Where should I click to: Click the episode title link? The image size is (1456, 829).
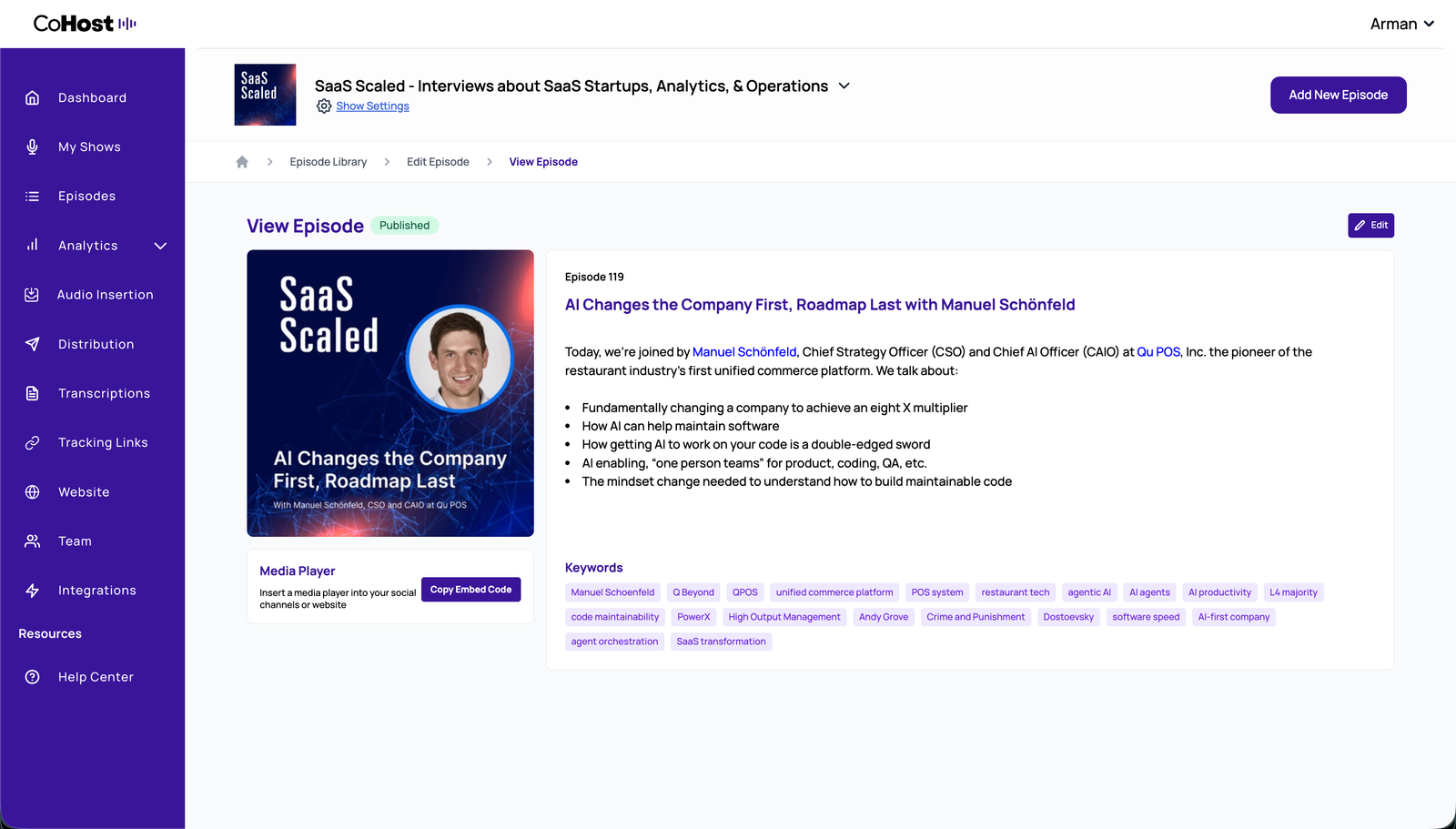(x=820, y=305)
